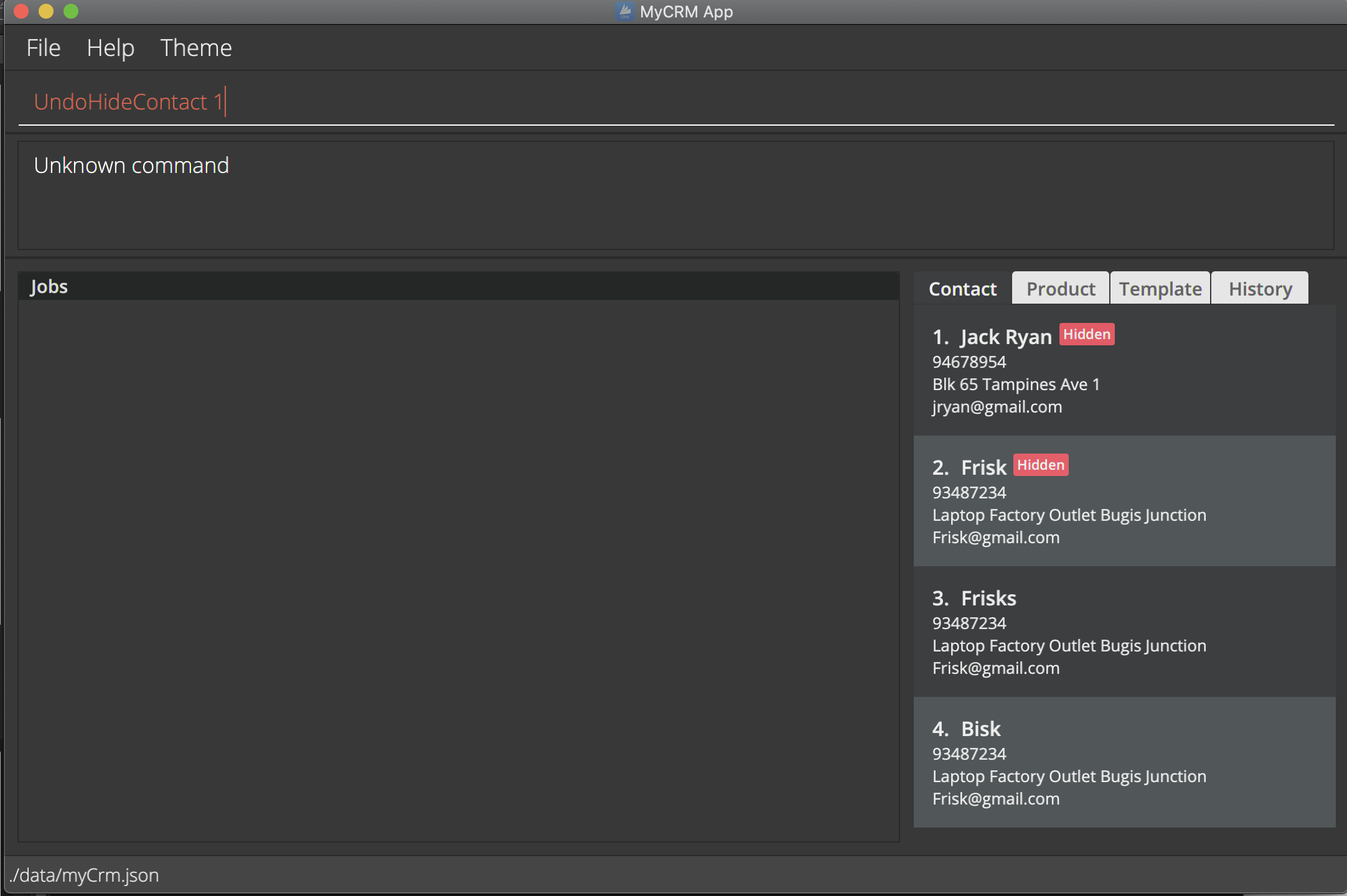1347x896 pixels.
Task: Click Bisk's Laptop Factory Outlet address
Action: pyautogui.click(x=1069, y=777)
